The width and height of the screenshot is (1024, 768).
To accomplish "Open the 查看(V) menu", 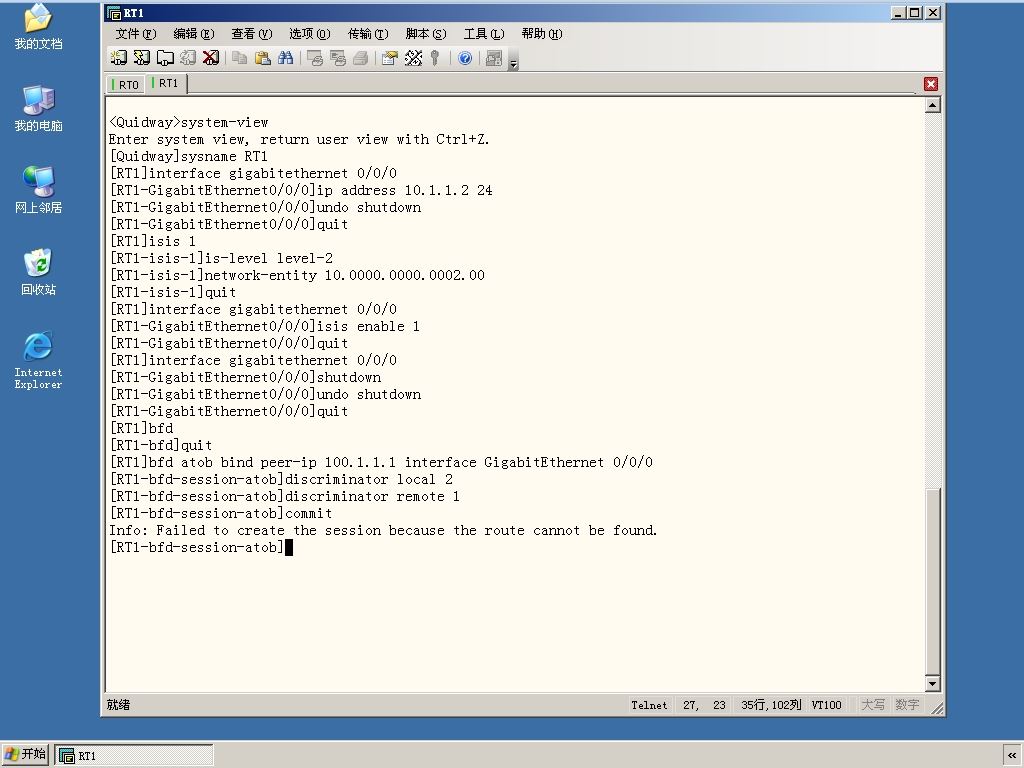I will tap(251, 34).
